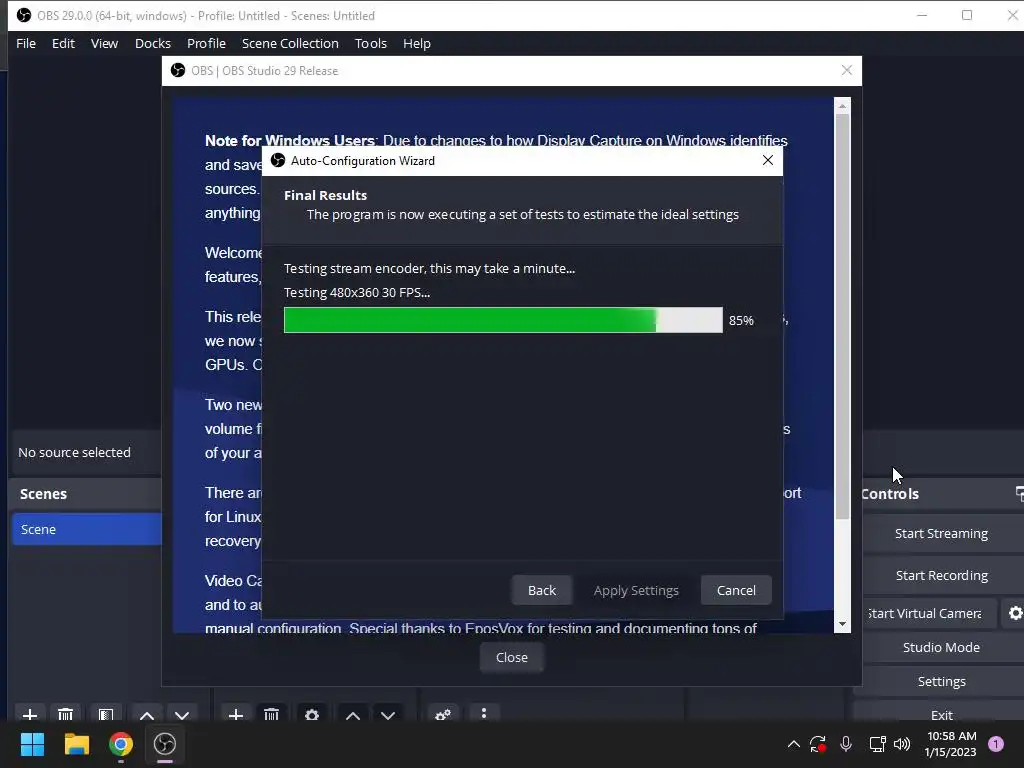
Task: Click Exit in the Controls dock
Action: pyautogui.click(x=941, y=713)
